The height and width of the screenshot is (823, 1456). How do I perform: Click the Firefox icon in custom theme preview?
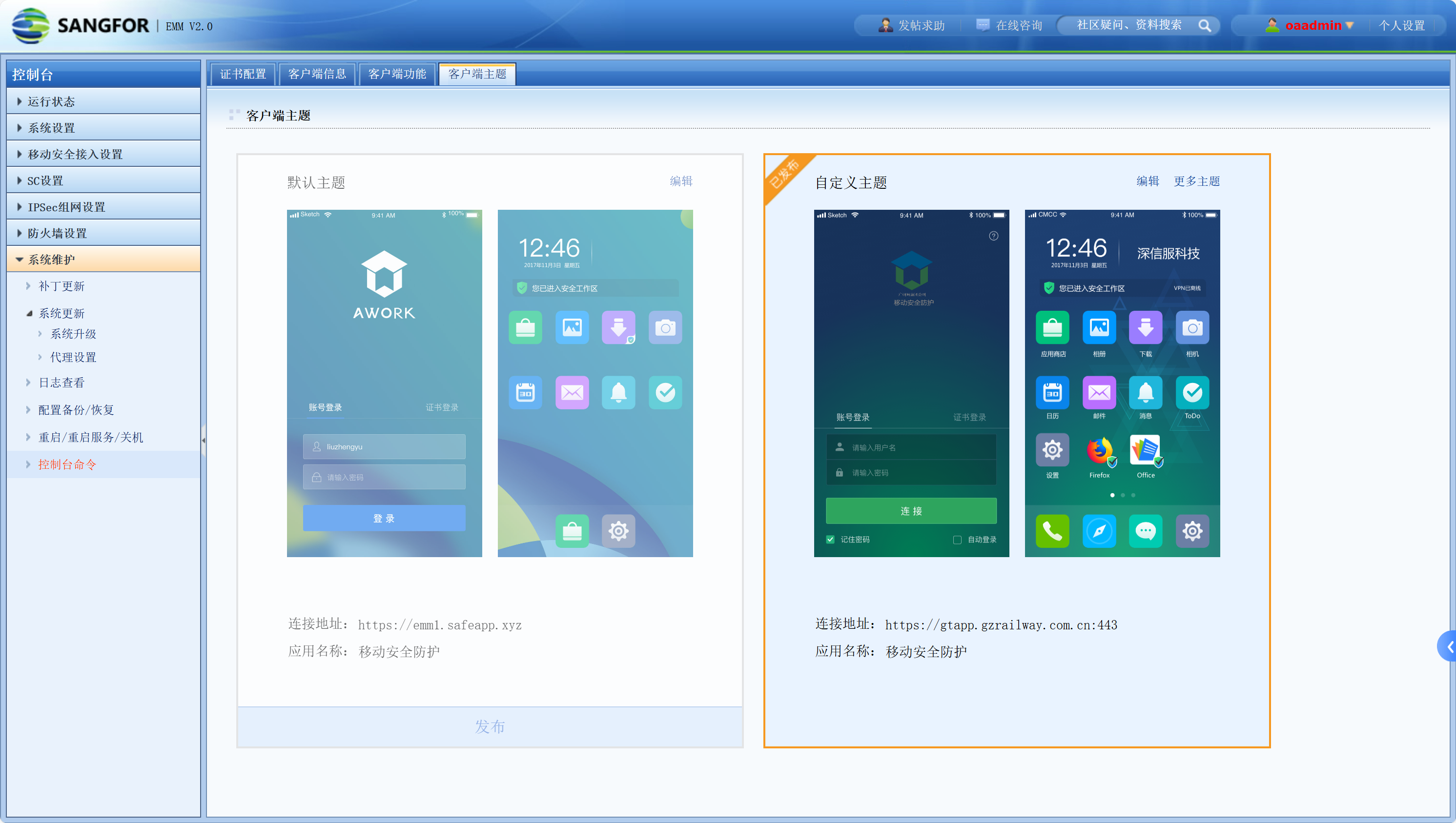pos(1099,450)
